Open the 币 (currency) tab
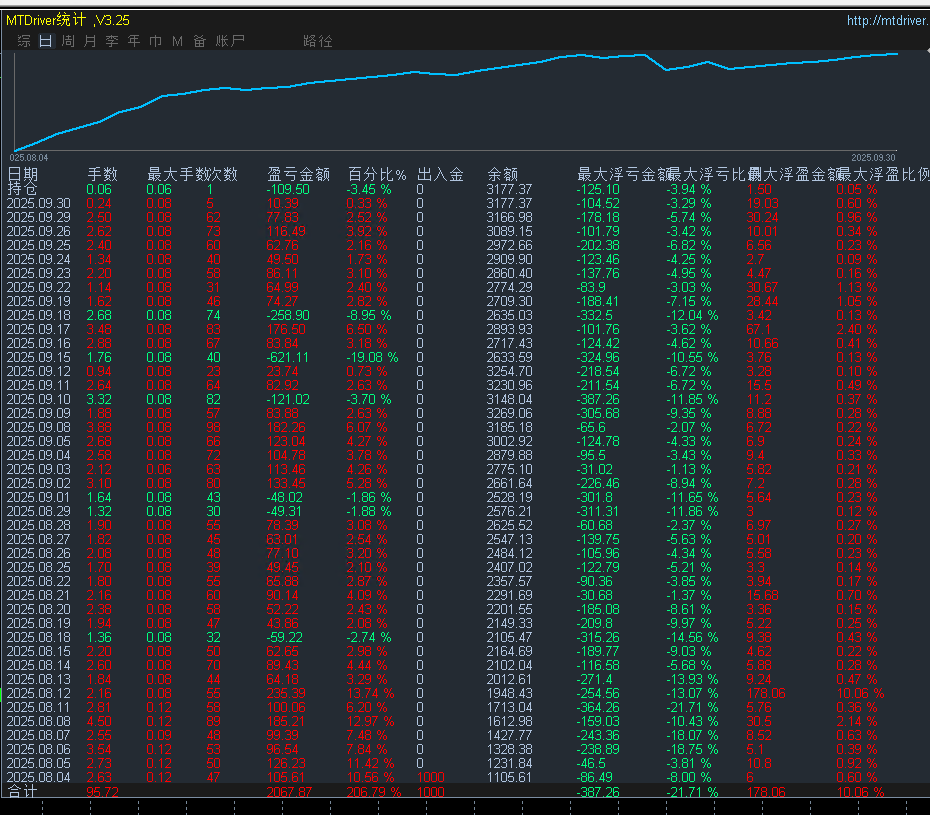The width and height of the screenshot is (930, 815). coord(156,41)
